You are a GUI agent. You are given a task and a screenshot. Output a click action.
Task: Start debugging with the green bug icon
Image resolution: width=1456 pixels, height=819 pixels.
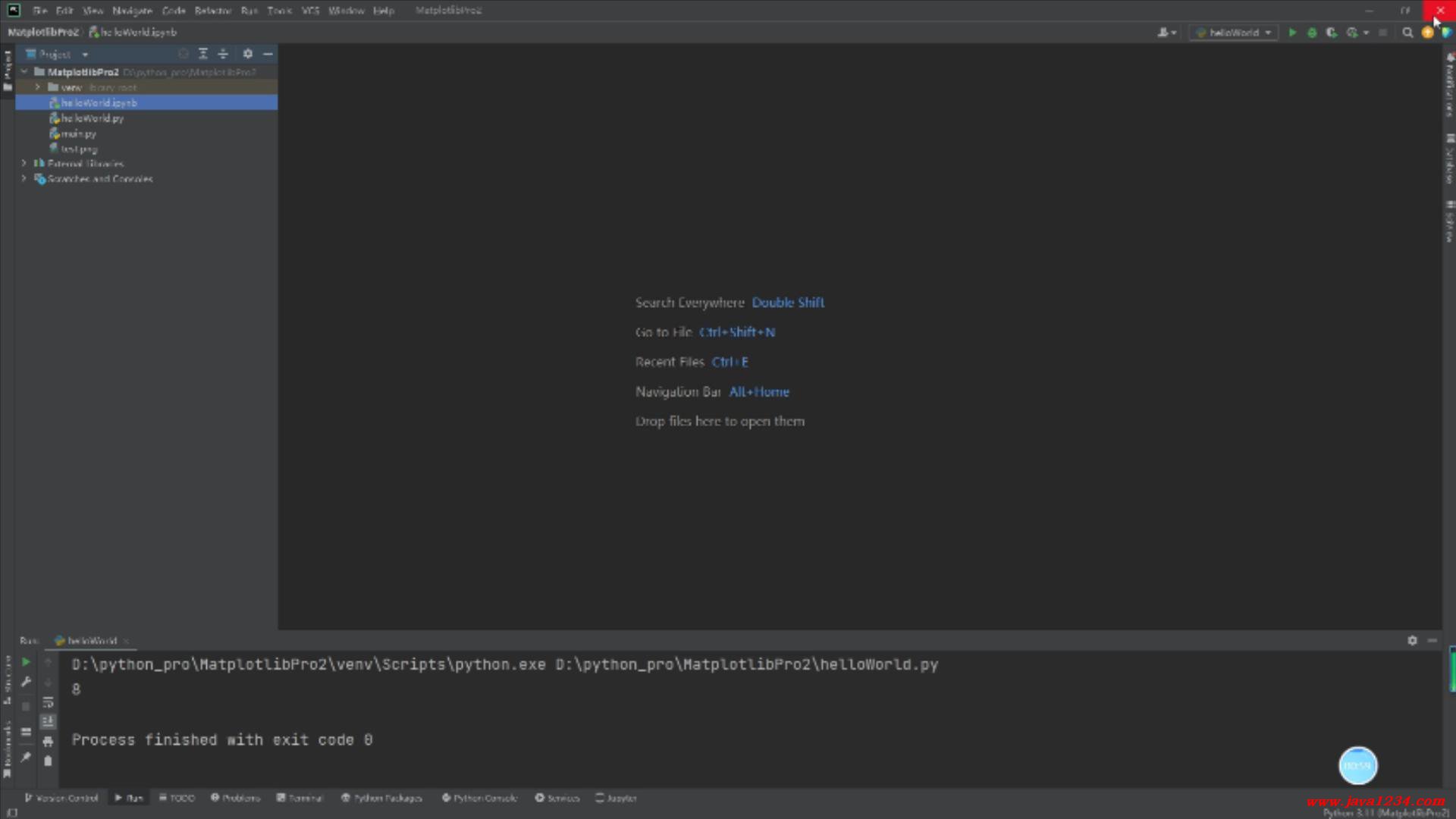pos(1312,33)
